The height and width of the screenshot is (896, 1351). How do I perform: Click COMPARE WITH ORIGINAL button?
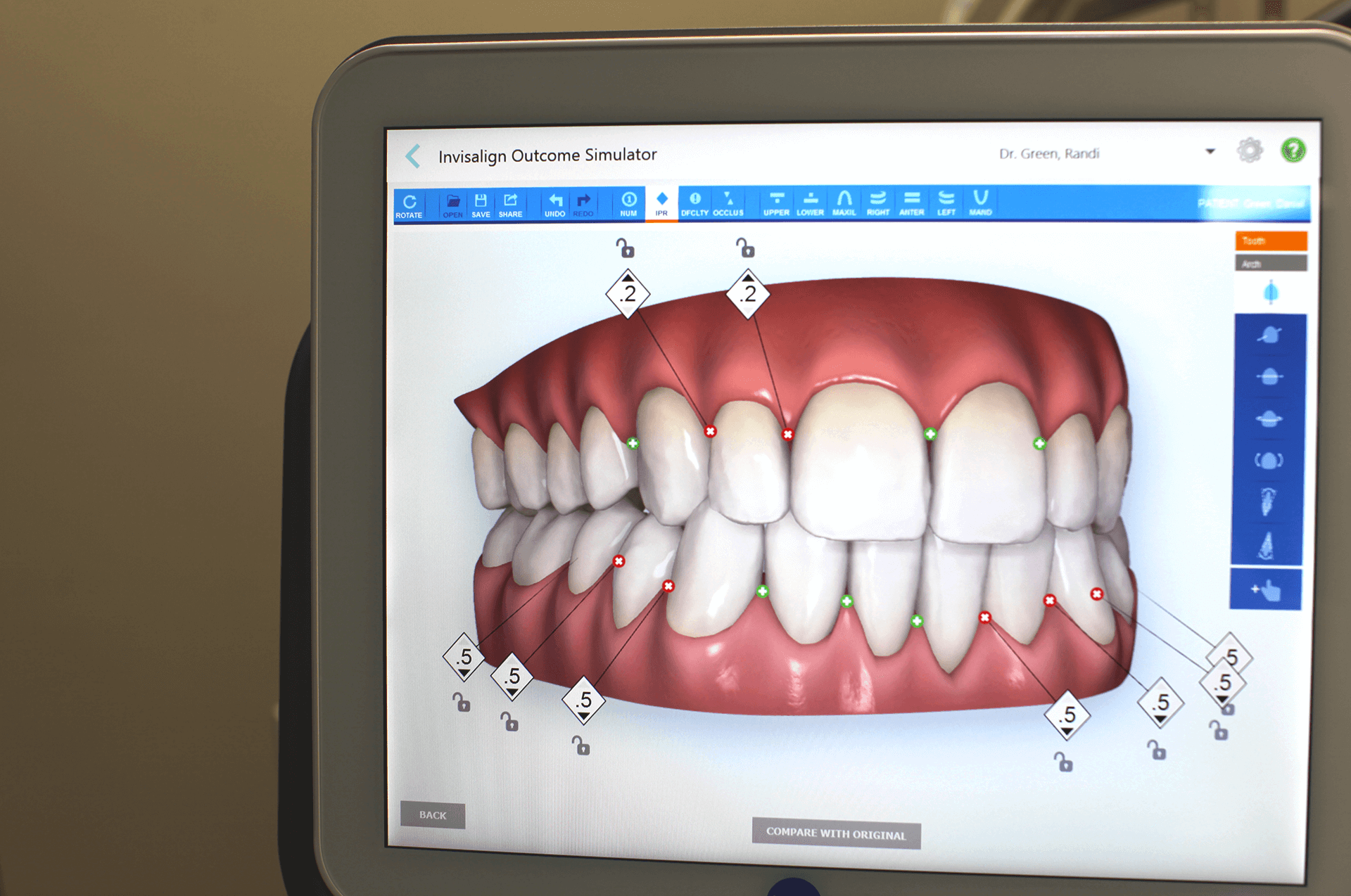click(x=836, y=833)
